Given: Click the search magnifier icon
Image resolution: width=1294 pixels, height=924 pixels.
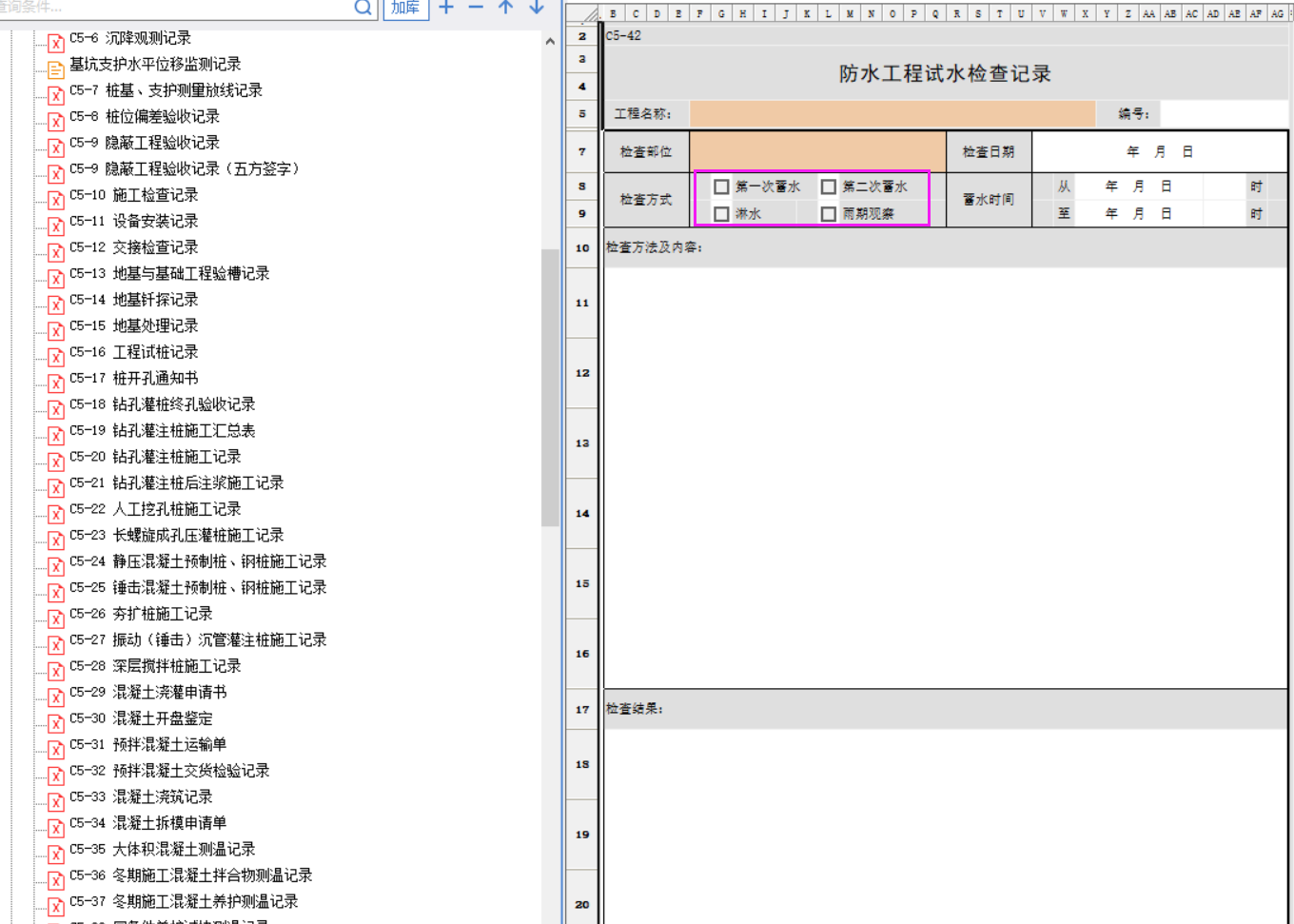Looking at the screenshot, I should tap(363, 8).
